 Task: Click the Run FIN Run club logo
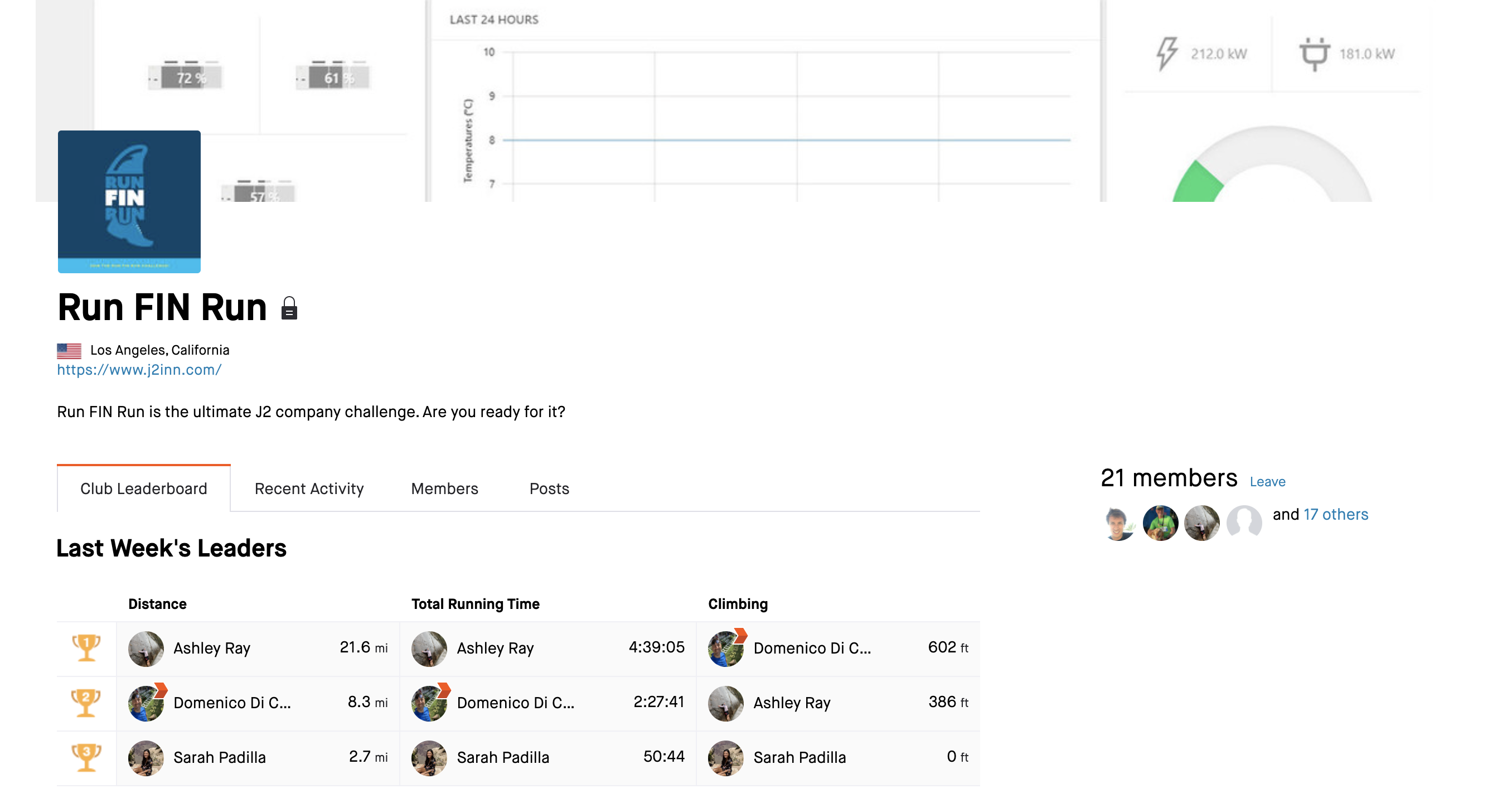129,201
